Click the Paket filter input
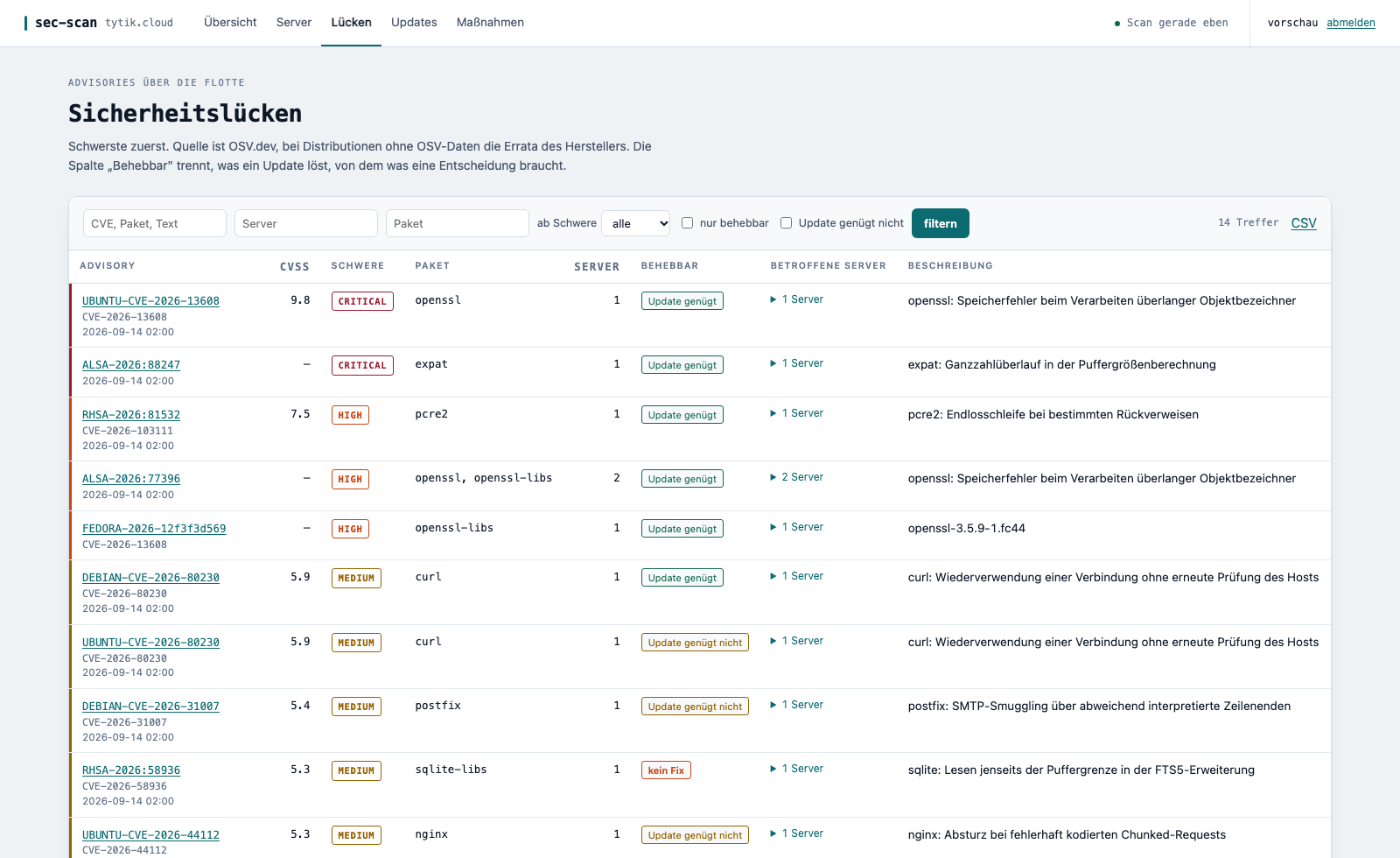This screenshot has height=858, width=1400. 458,223
